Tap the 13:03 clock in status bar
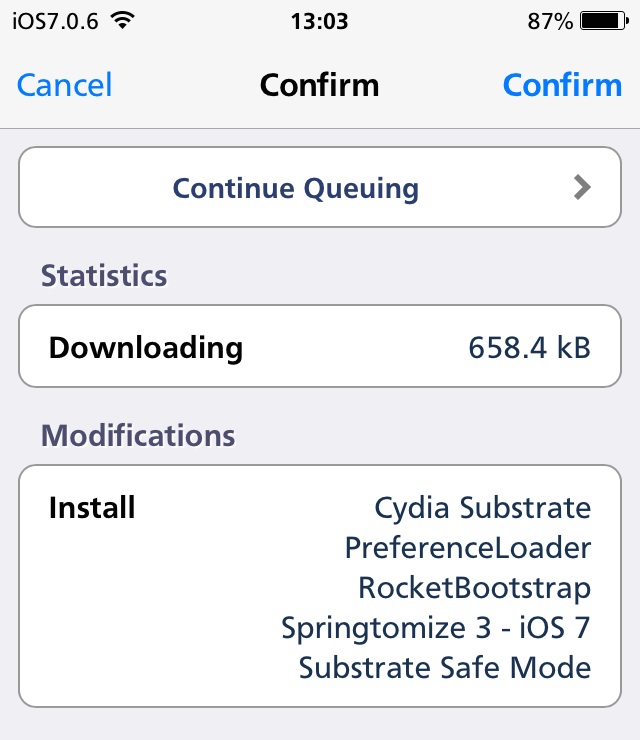The height and width of the screenshot is (740, 640). pos(320,21)
